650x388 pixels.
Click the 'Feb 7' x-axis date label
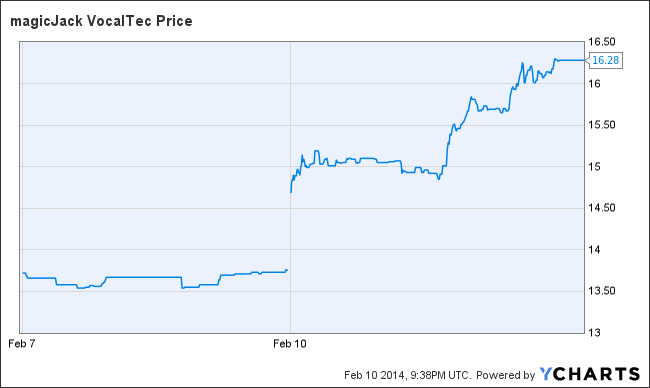tap(22, 344)
